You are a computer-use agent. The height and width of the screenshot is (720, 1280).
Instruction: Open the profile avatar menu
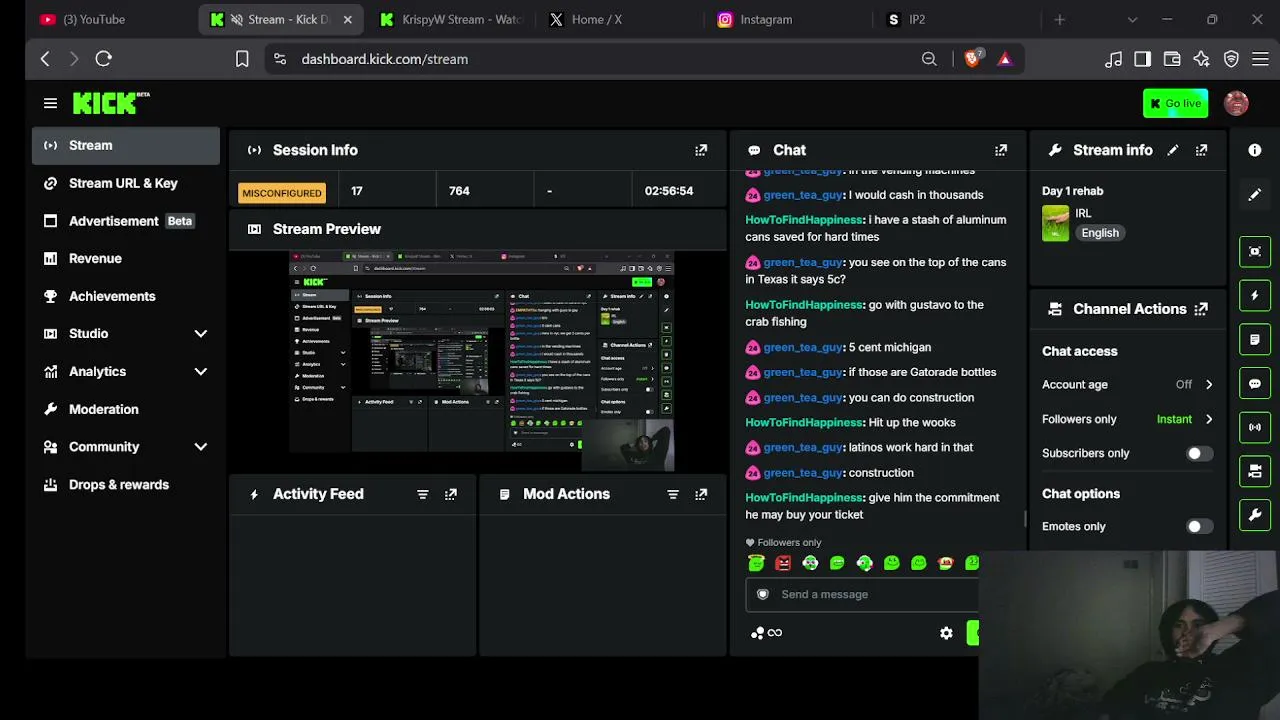point(1236,103)
